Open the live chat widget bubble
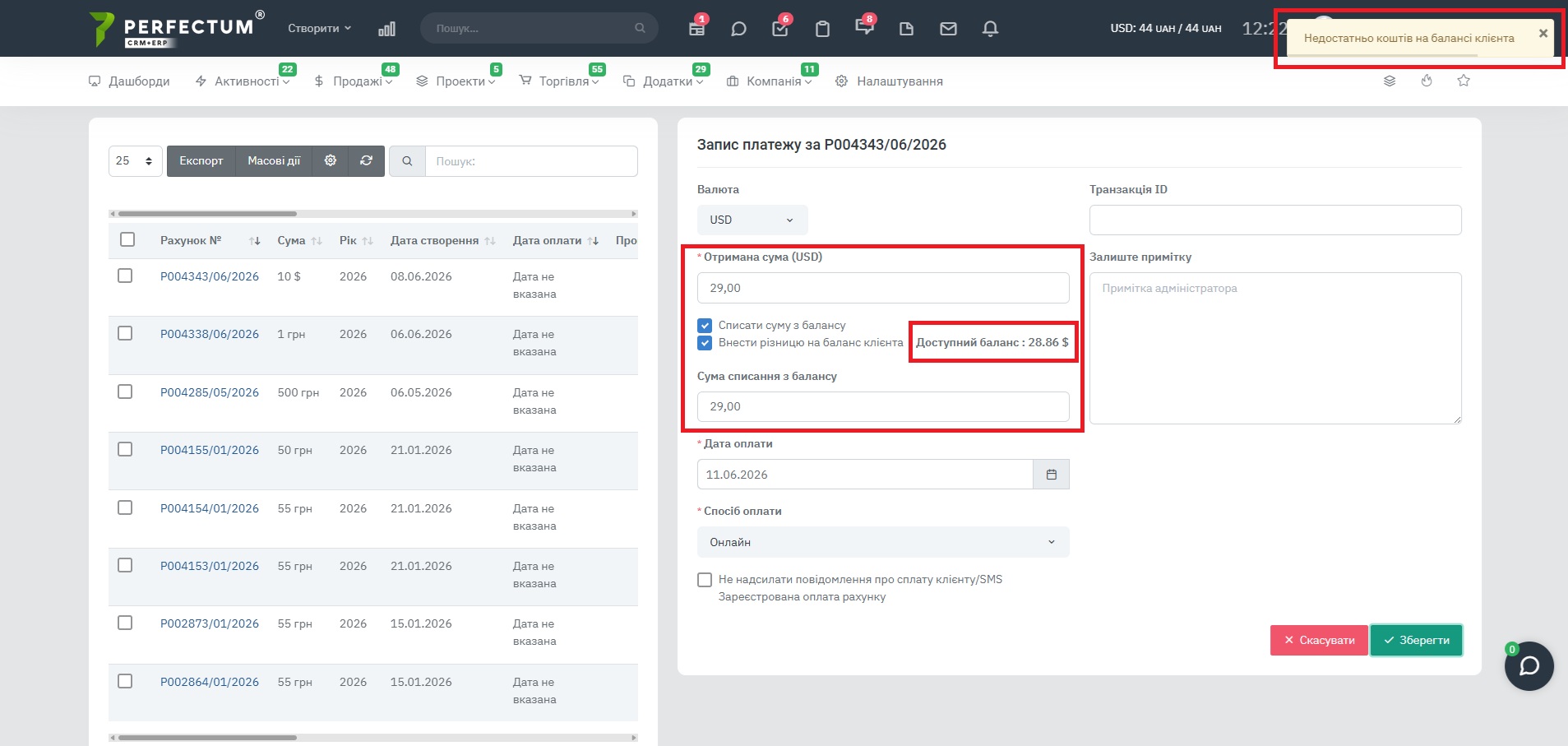 pyautogui.click(x=1529, y=665)
